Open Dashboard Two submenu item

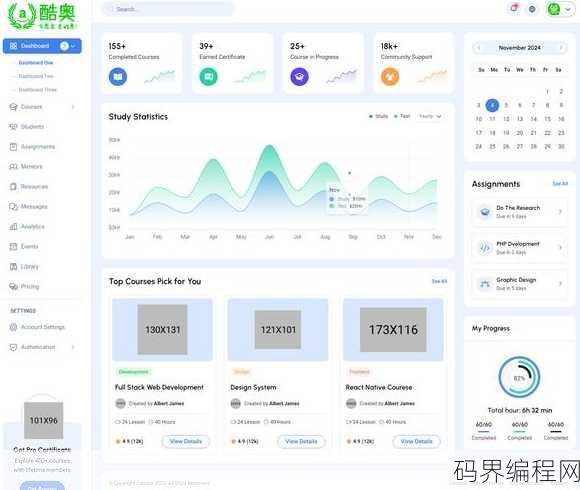coord(36,76)
